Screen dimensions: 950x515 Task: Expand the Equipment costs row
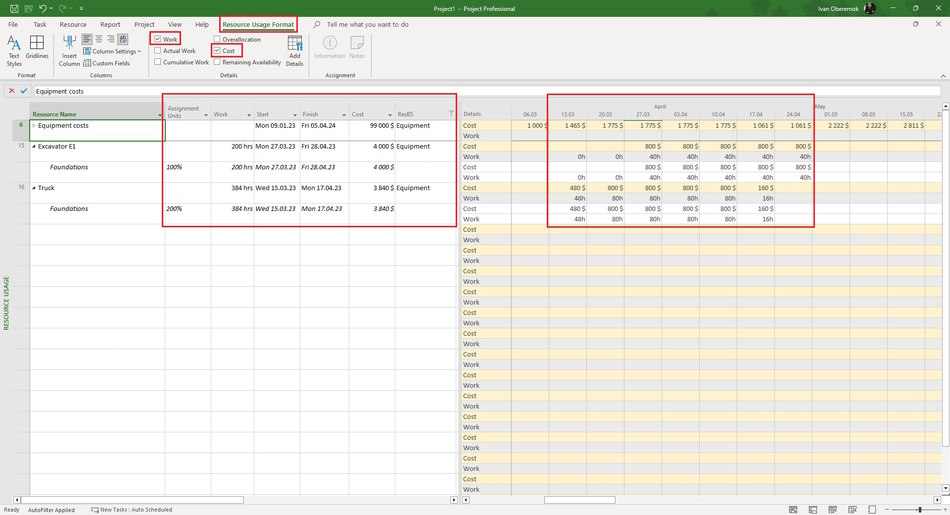pyautogui.click(x=34, y=126)
